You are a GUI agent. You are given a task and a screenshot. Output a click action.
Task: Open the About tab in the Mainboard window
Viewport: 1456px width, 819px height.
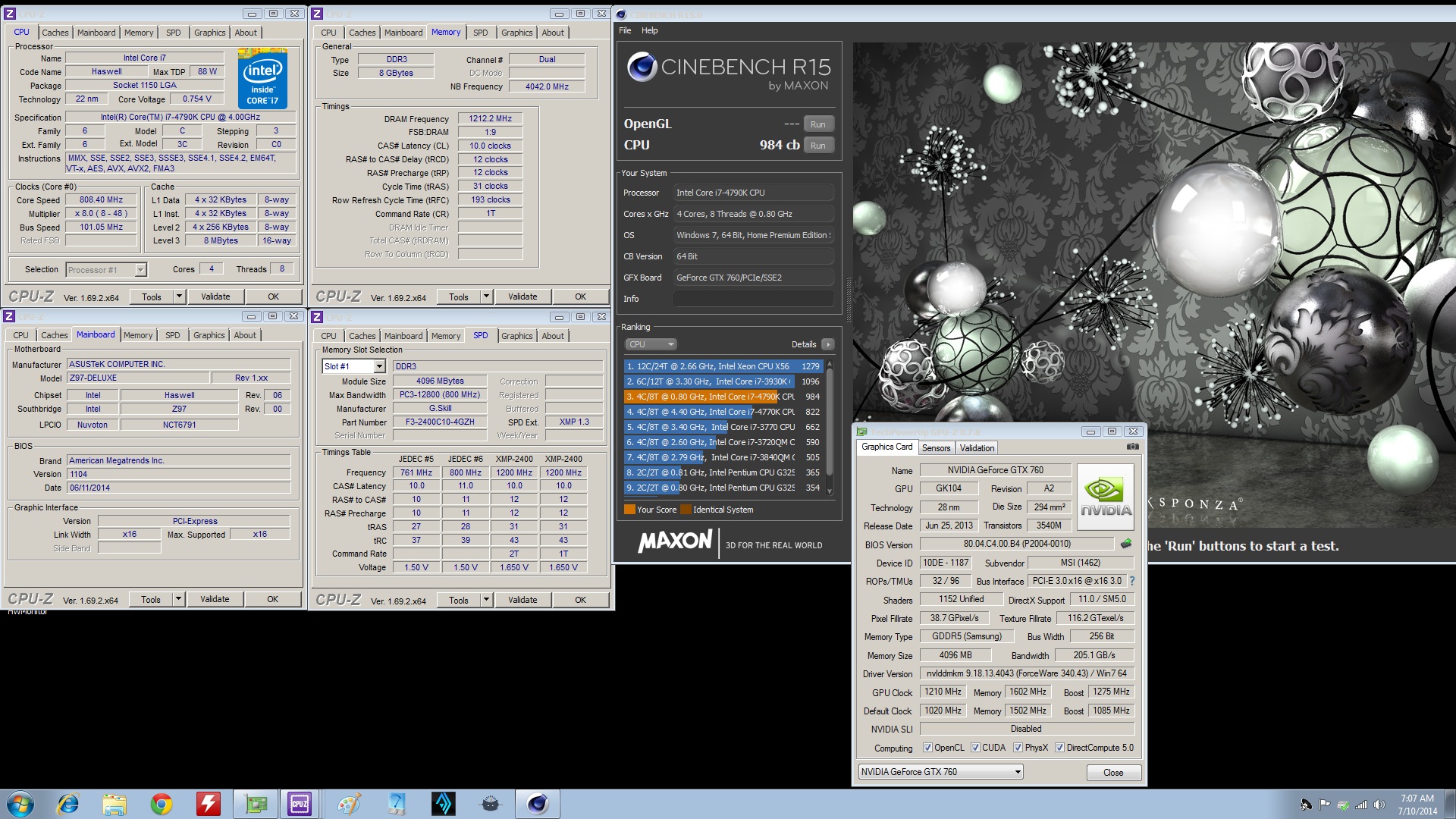tap(245, 335)
